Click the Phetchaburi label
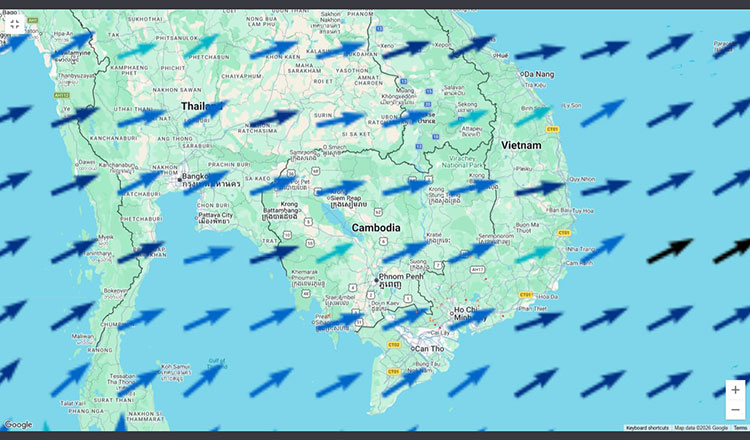The height and width of the screenshot is (440, 750). pos(141,219)
